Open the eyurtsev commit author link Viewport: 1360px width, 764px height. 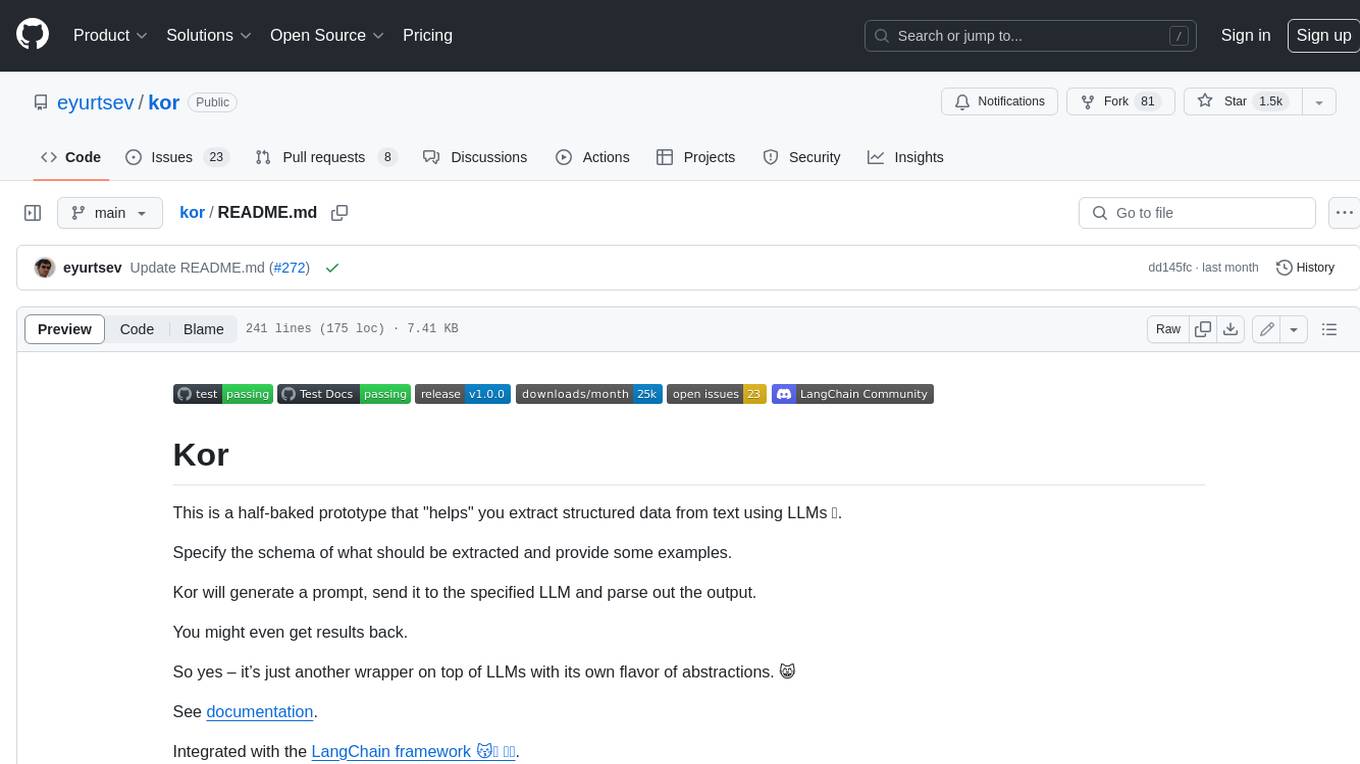pyautogui.click(x=92, y=268)
